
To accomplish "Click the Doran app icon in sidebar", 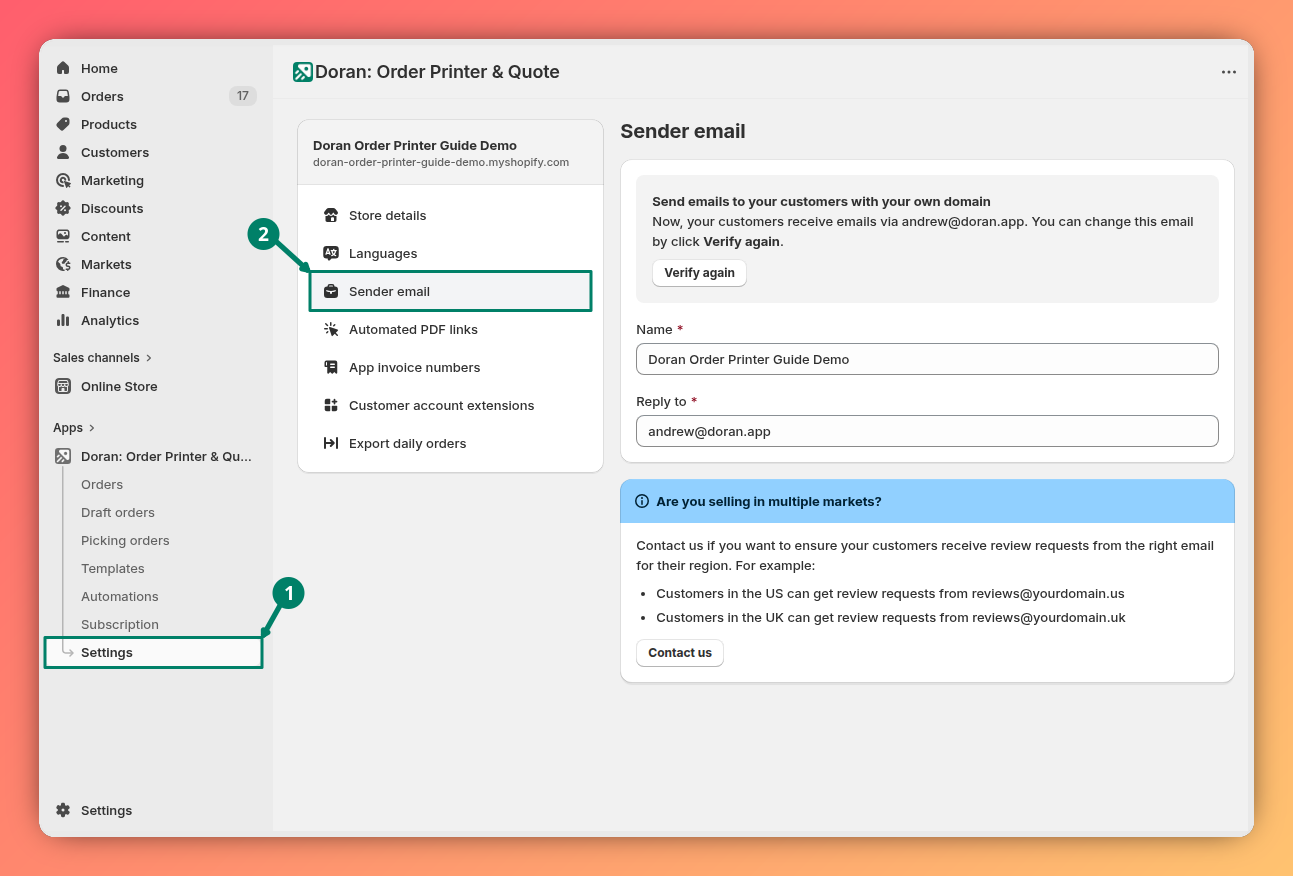I will pos(63,456).
